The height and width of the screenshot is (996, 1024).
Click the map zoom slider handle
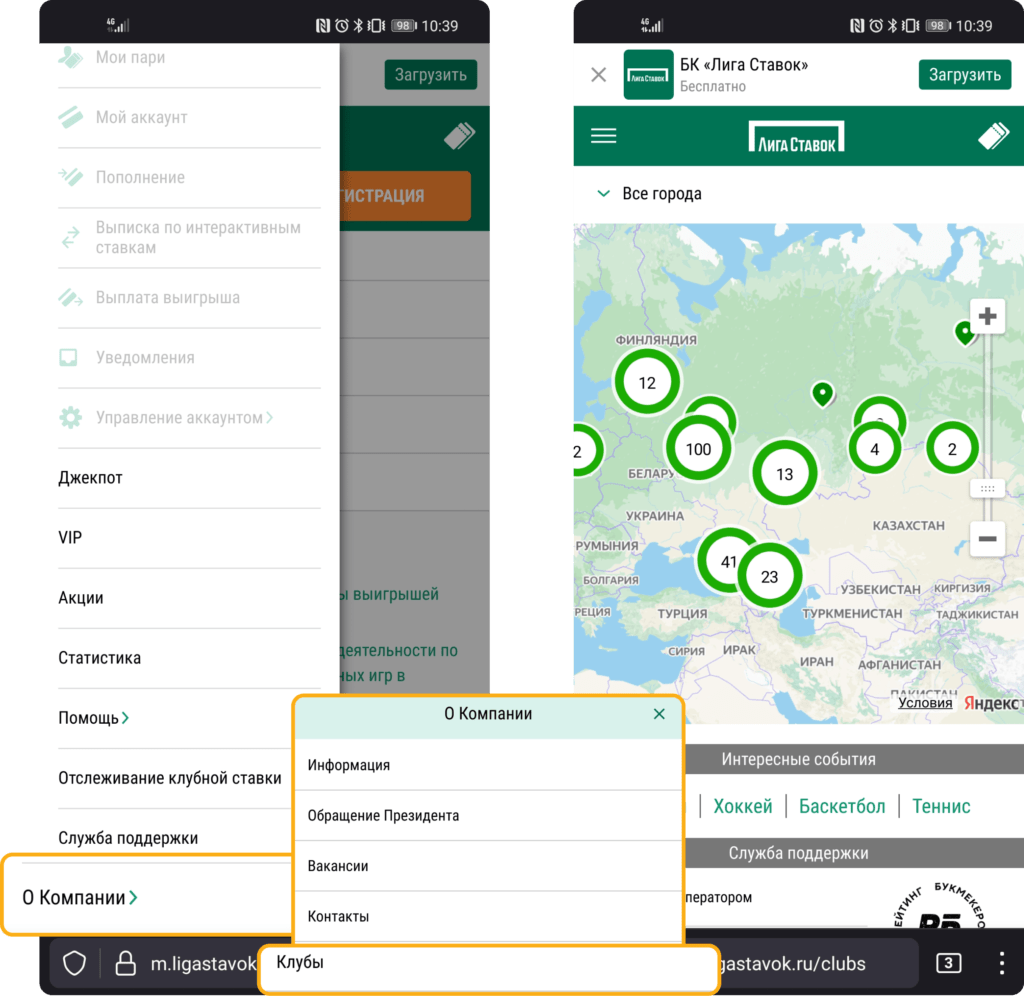coord(987,489)
